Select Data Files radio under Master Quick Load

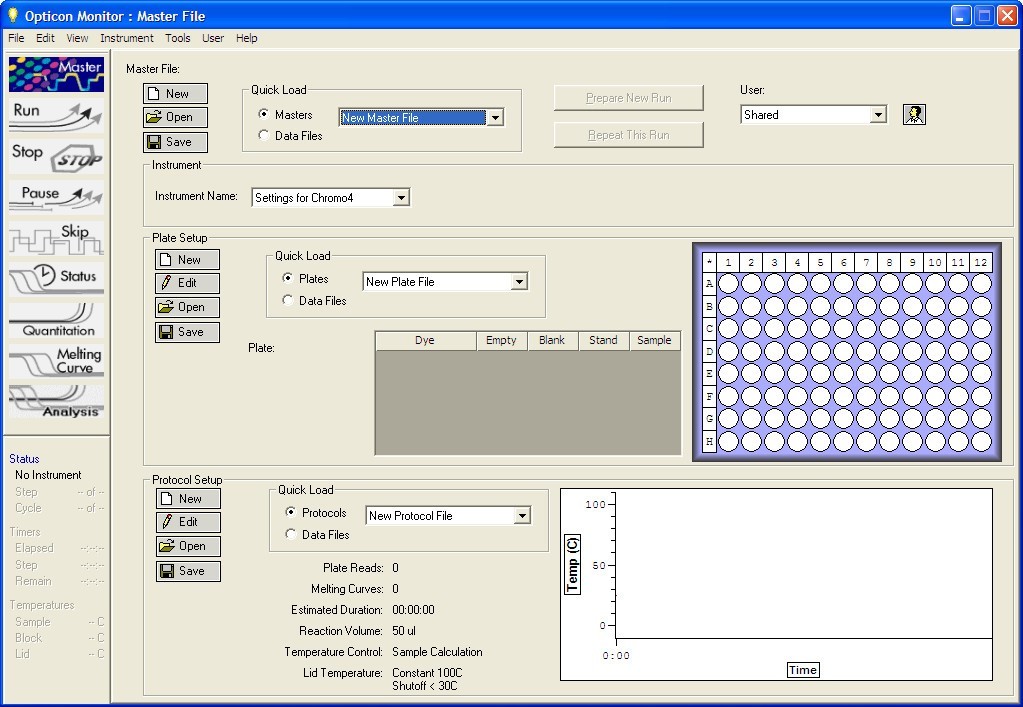[264, 135]
